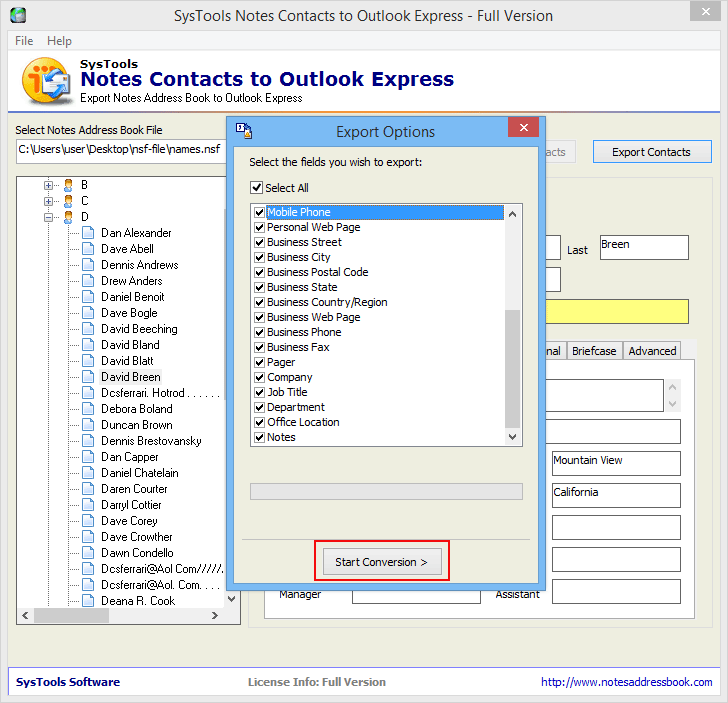Click the document icon for Dawn Condello
This screenshot has width=728, height=703.
88,553
